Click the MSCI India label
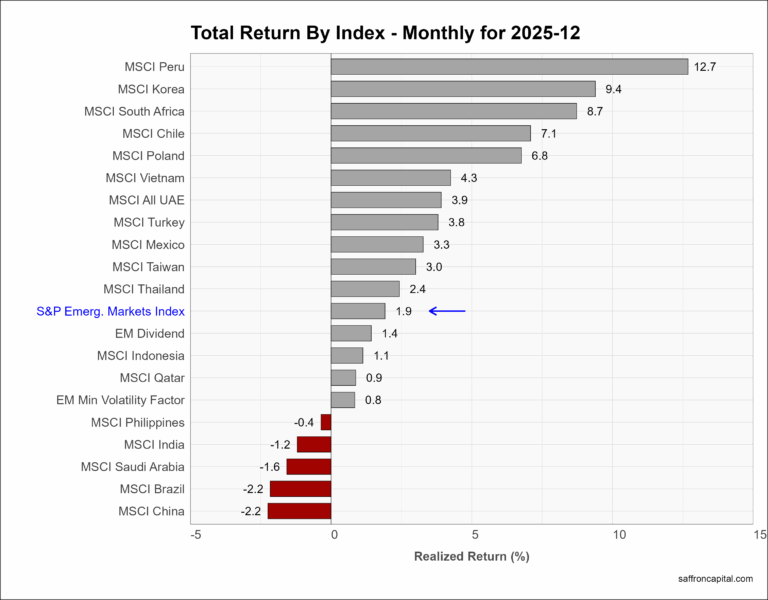The image size is (768, 600). pyautogui.click(x=154, y=445)
